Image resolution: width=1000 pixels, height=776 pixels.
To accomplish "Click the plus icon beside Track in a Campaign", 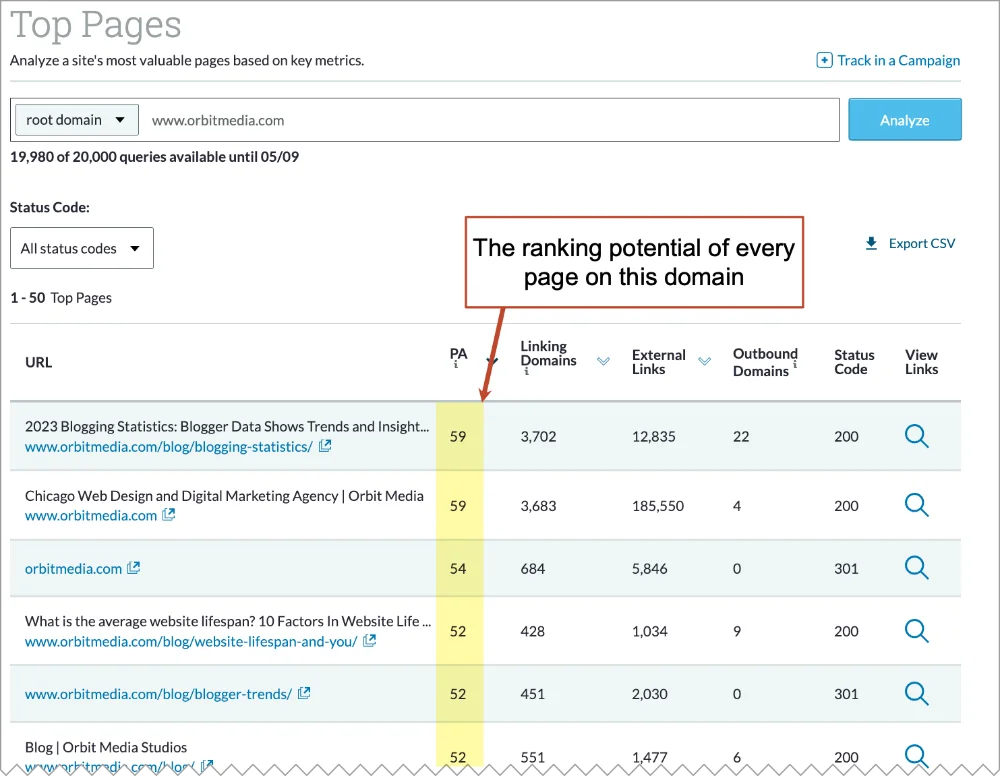I will point(824,61).
